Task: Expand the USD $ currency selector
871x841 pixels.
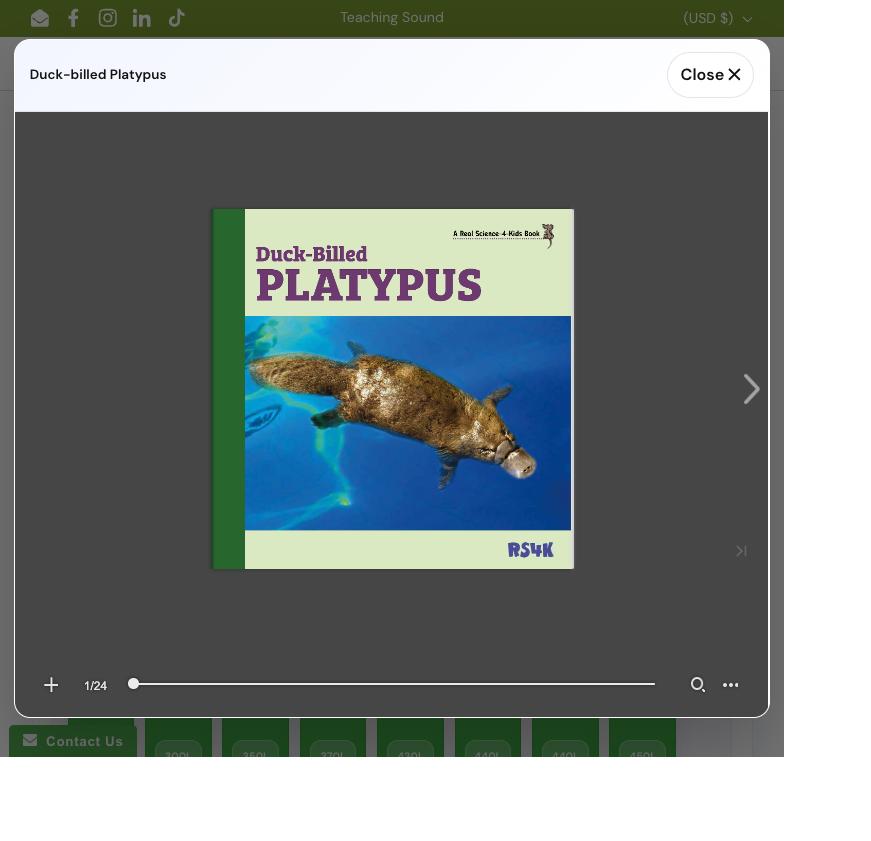Action: click(x=717, y=18)
